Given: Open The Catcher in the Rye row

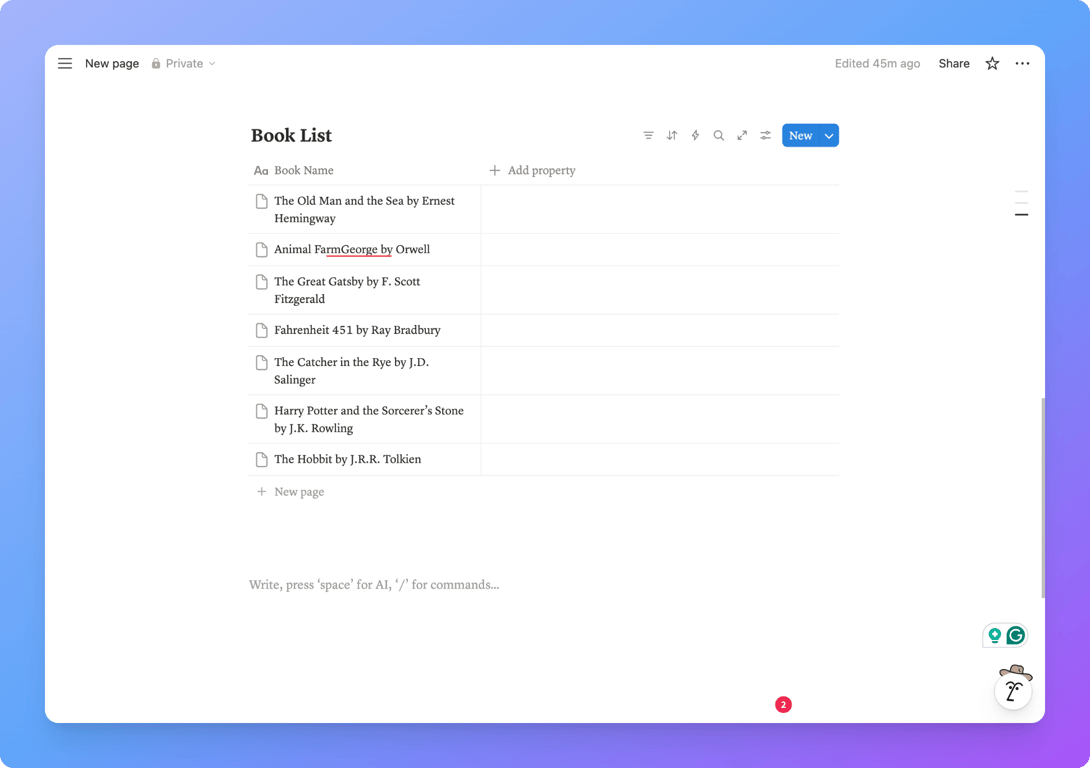Looking at the screenshot, I should [351, 371].
